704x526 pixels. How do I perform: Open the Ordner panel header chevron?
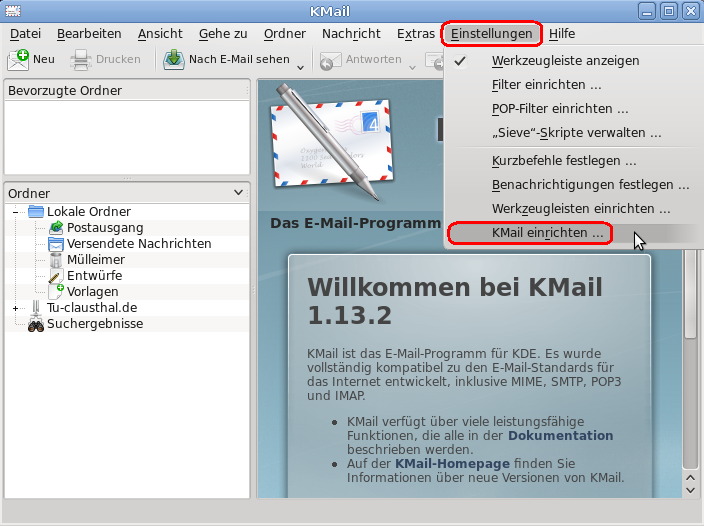click(x=238, y=193)
